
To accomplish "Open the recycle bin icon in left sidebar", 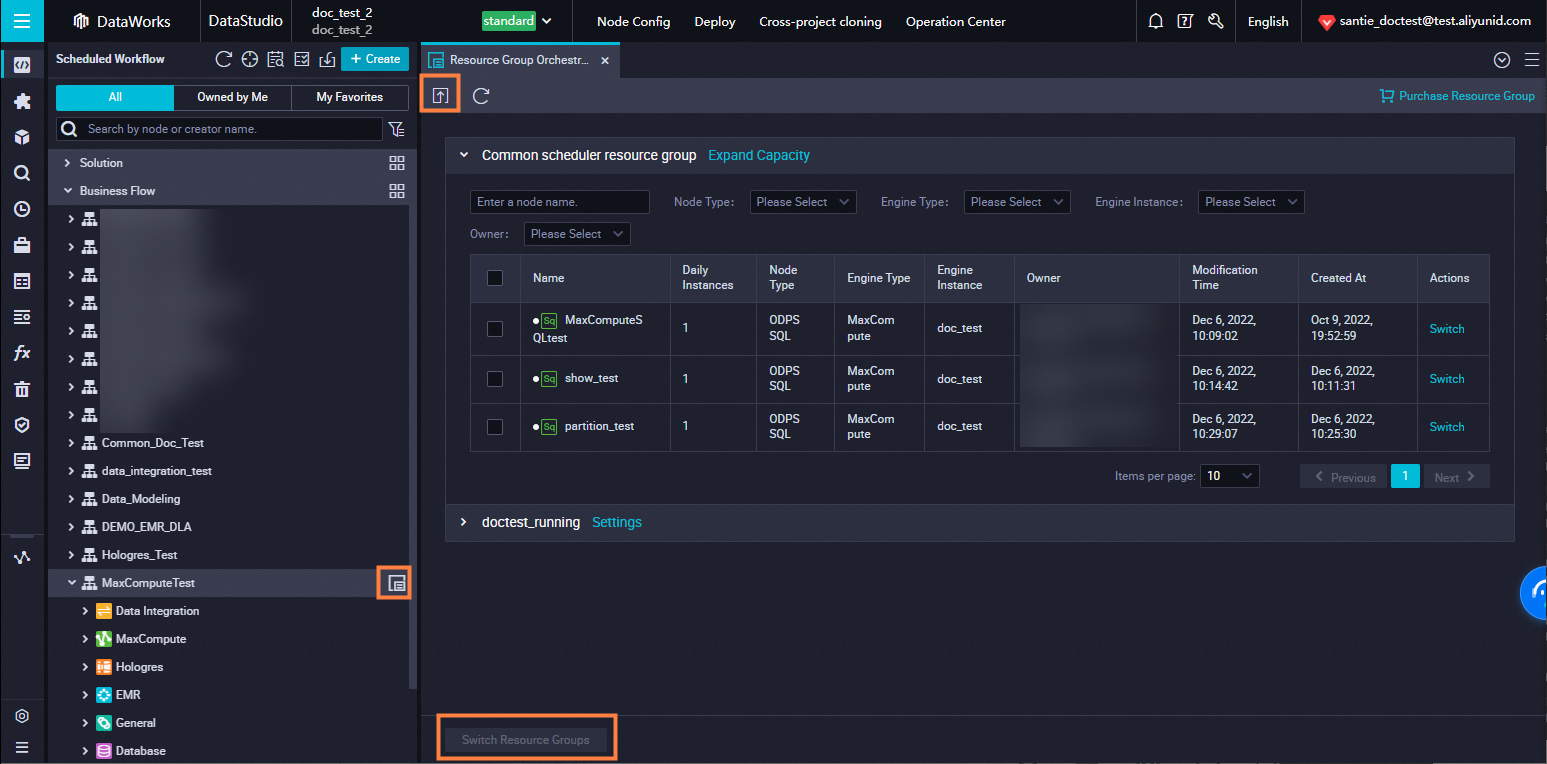I will tap(22, 389).
